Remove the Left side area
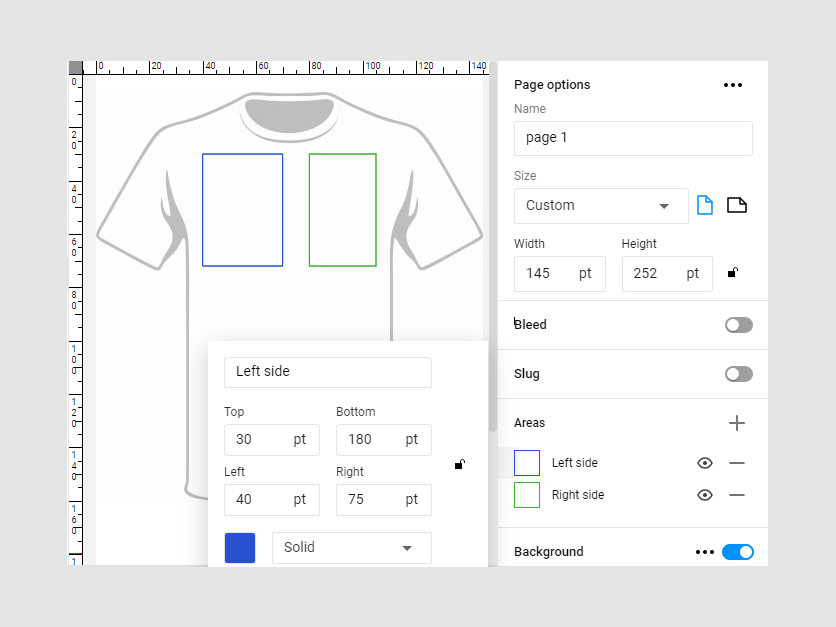836x627 pixels. [737, 463]
